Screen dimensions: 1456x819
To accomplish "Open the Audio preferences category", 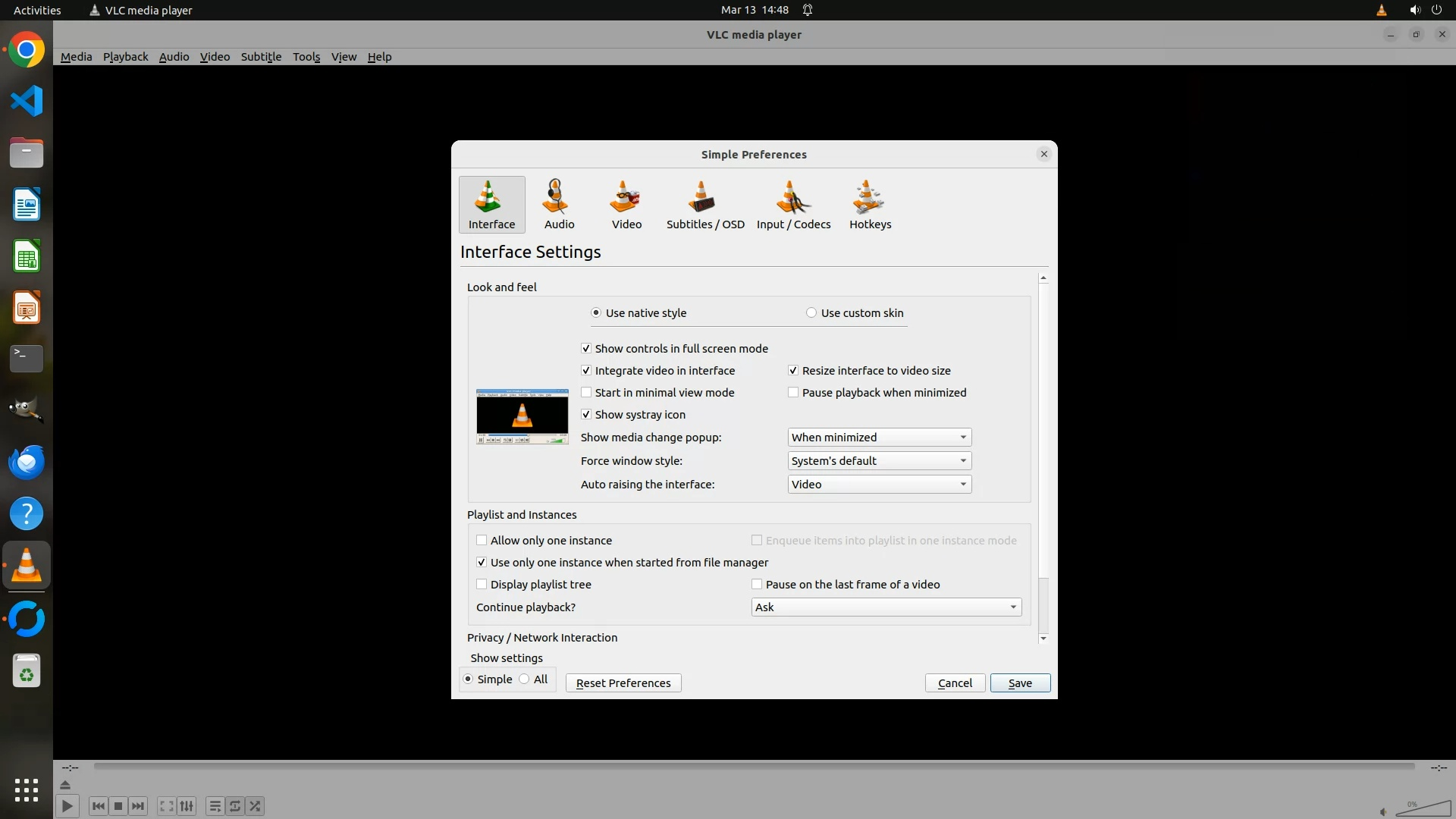I will click(559, 205).
